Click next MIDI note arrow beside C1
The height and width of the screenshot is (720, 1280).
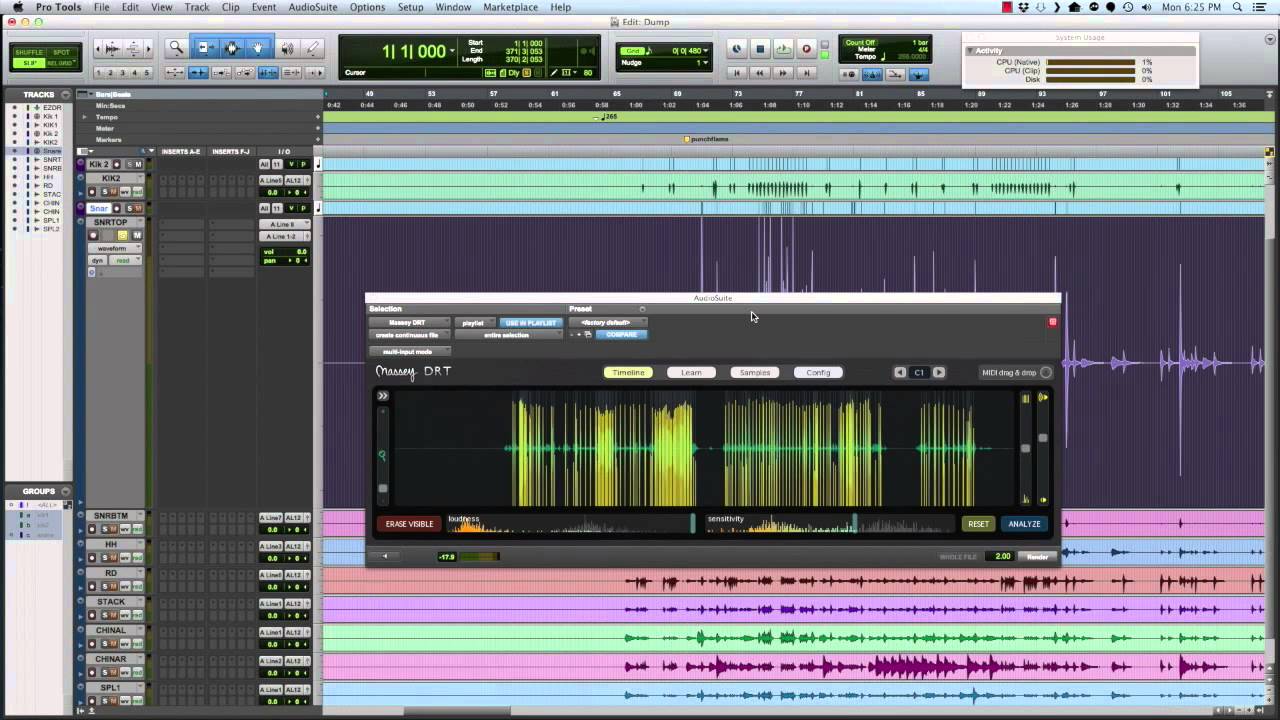click(939, 372)
